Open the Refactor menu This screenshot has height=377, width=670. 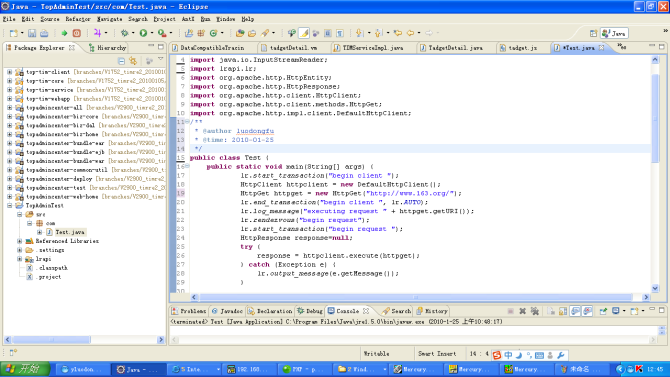click(78, 19)
